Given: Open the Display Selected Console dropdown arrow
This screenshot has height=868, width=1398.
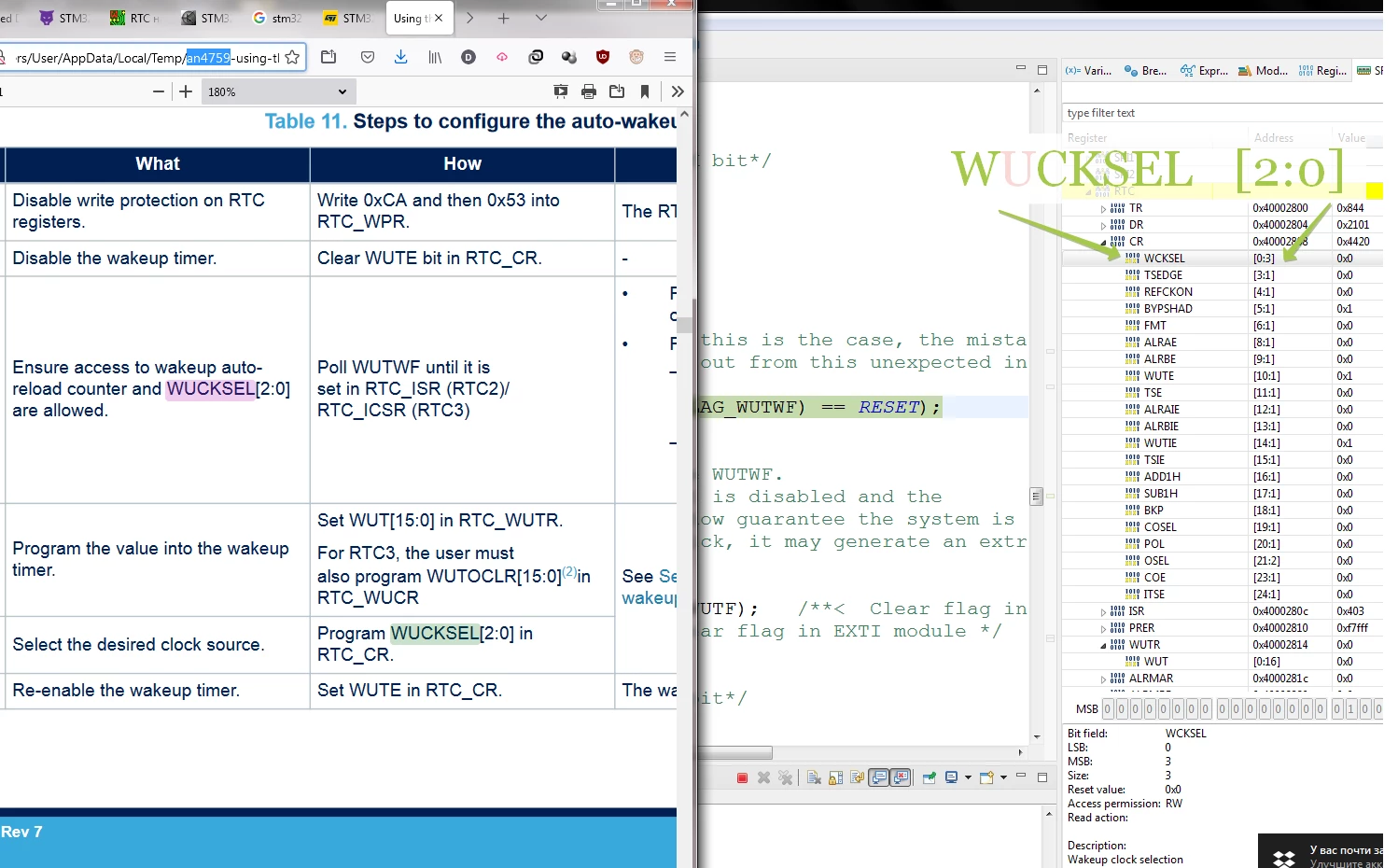Looking at the screenshot, I should tap(968, 777).
